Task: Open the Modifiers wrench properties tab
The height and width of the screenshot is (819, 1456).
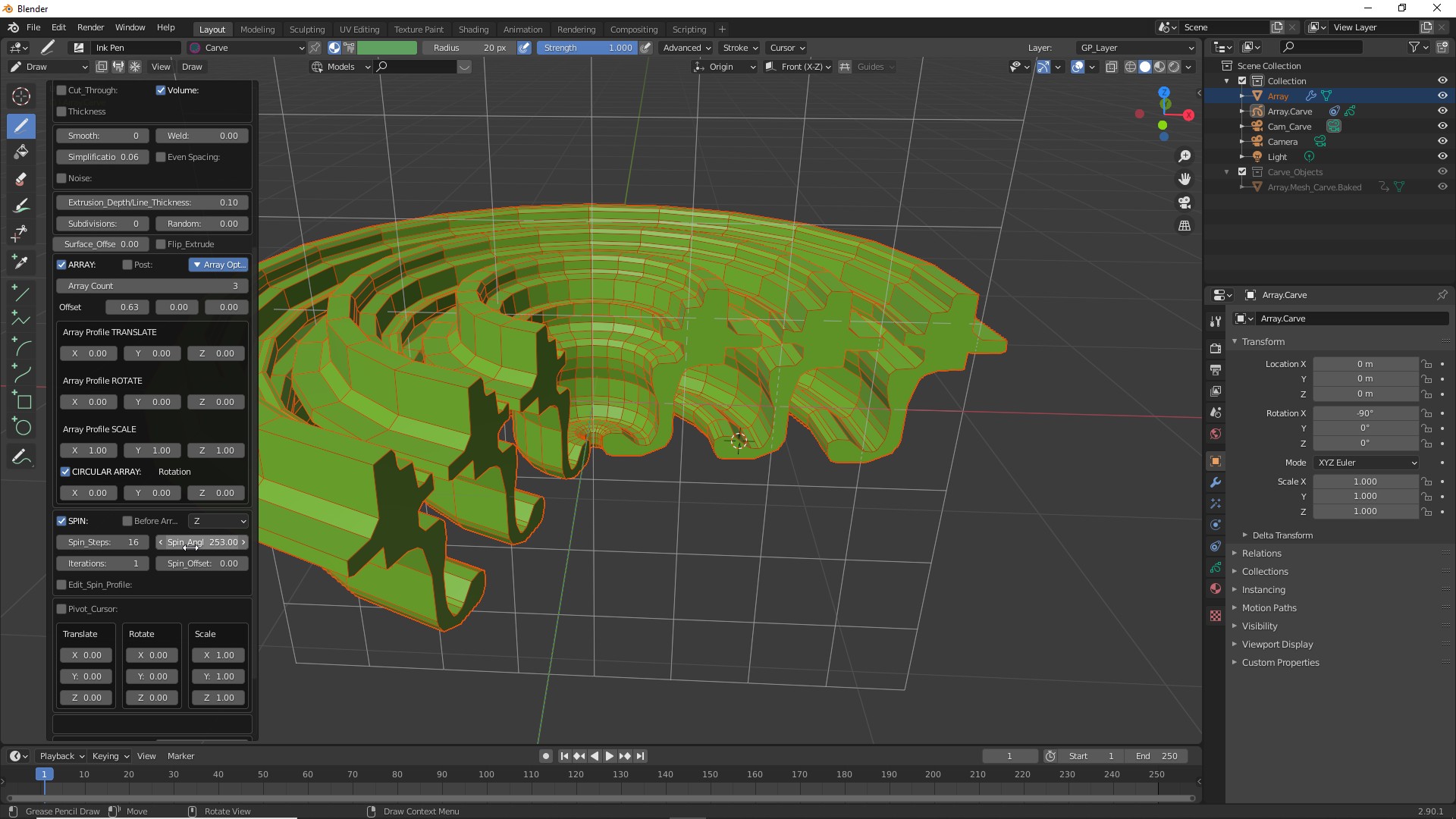Action: [x=1216, y=482]
